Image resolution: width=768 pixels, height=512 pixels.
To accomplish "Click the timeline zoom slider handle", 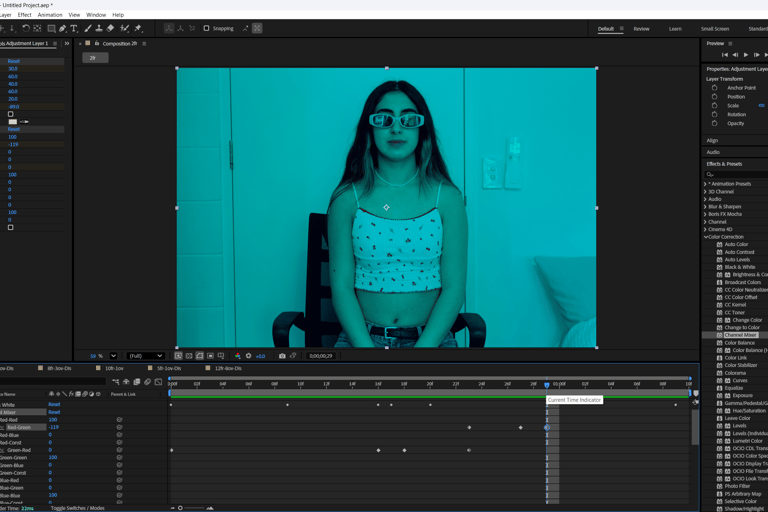I will tap(180, 508).
